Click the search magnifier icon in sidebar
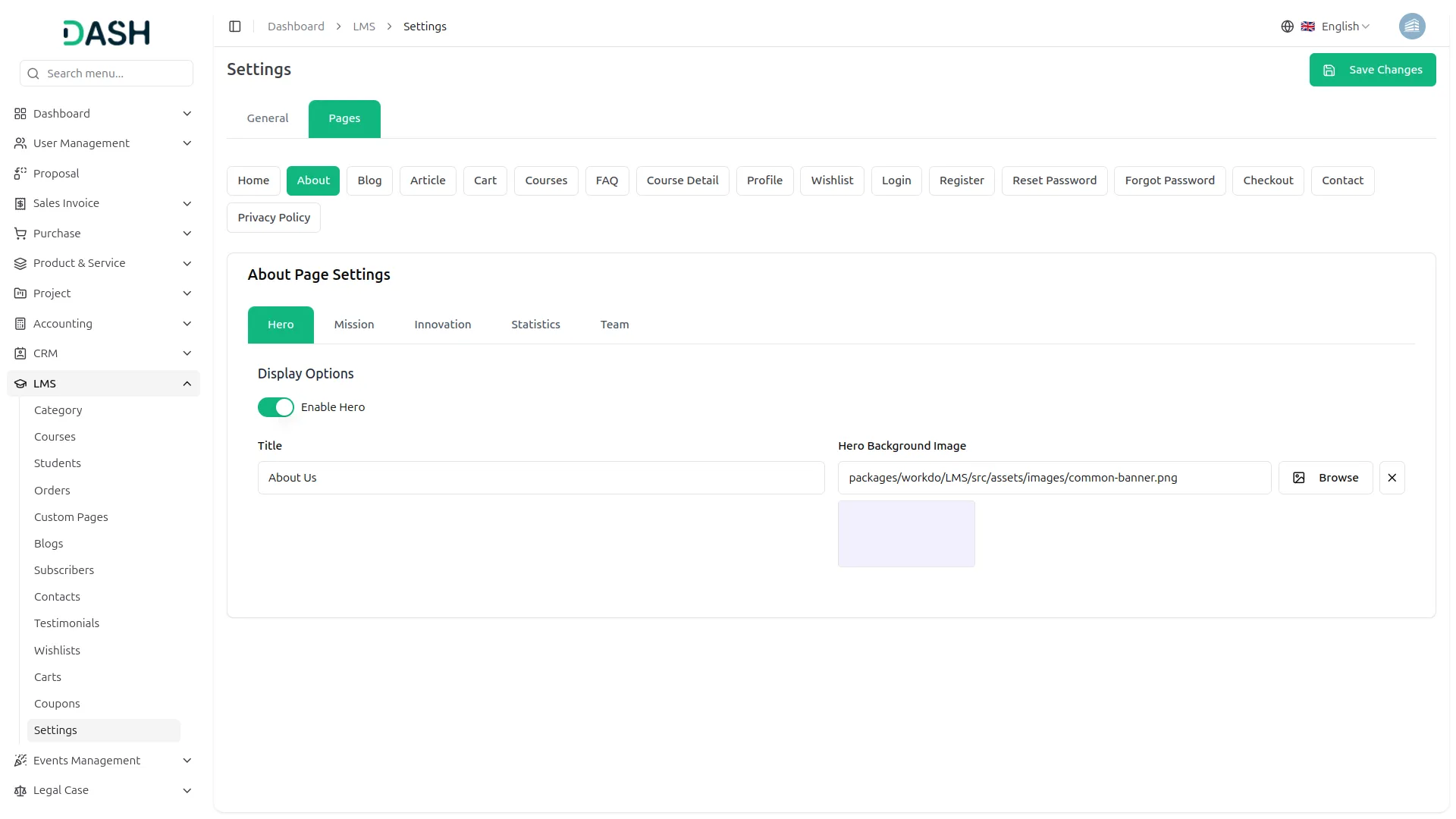 33,74
